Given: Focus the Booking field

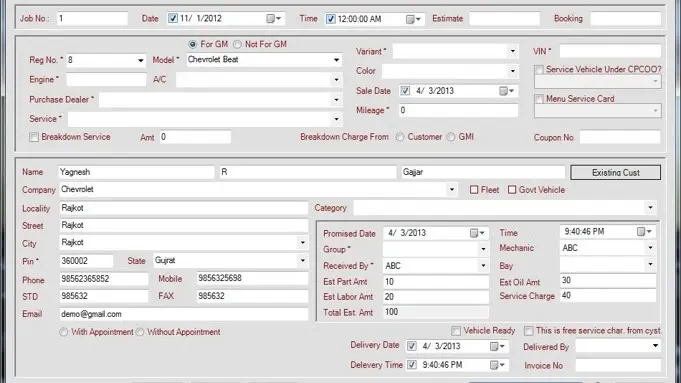Looking at the screenshot, I should click(x=625, y=19).
